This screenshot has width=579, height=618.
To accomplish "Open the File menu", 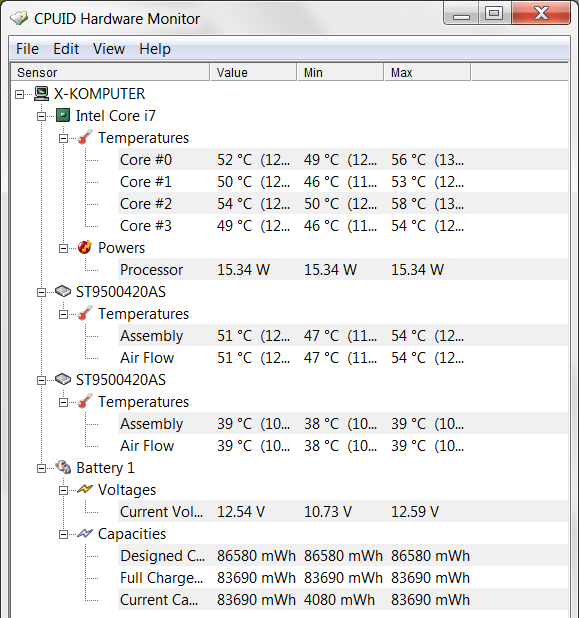I will click(x=27, y=49).
